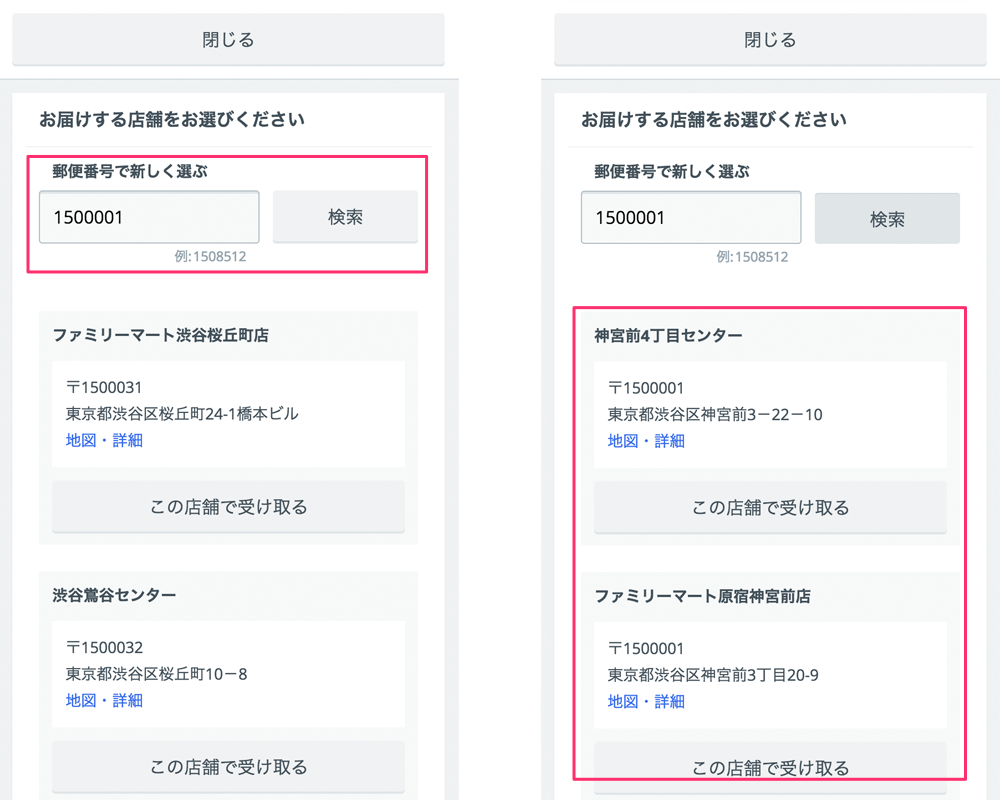Click the right 検索 search button
1000x800 pixels.
(x=887, y=218)
